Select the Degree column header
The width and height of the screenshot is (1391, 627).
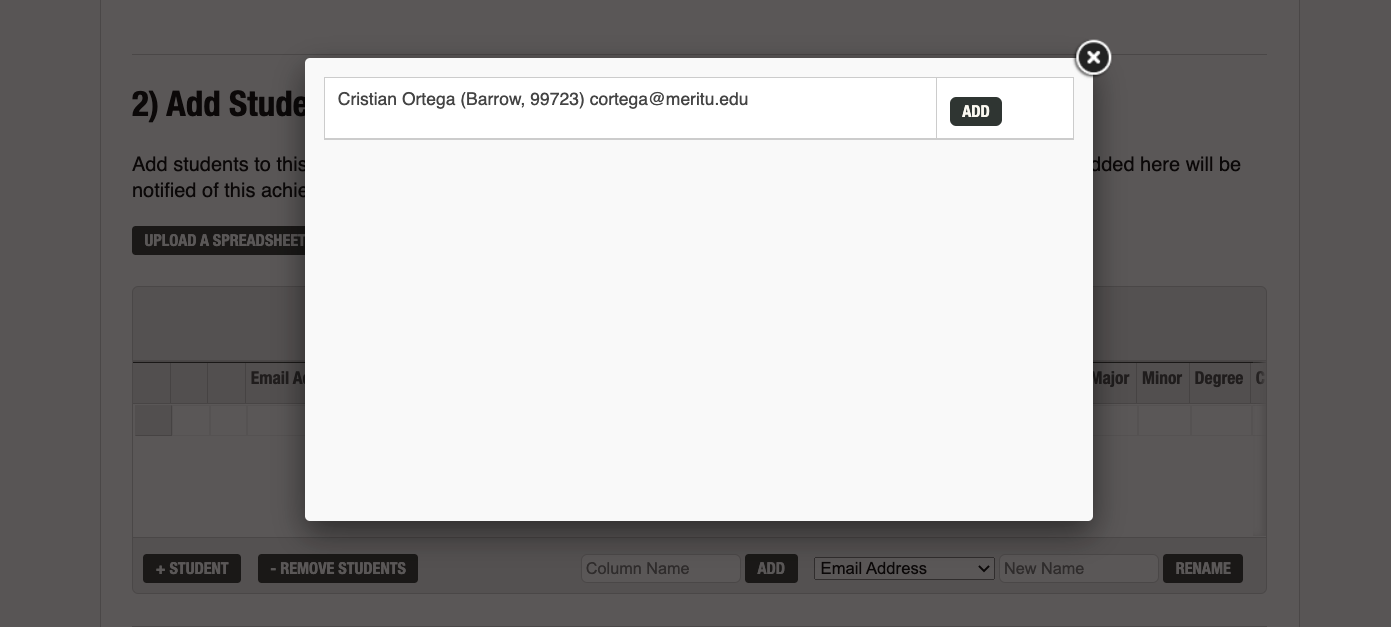[x=1219, y=378]
